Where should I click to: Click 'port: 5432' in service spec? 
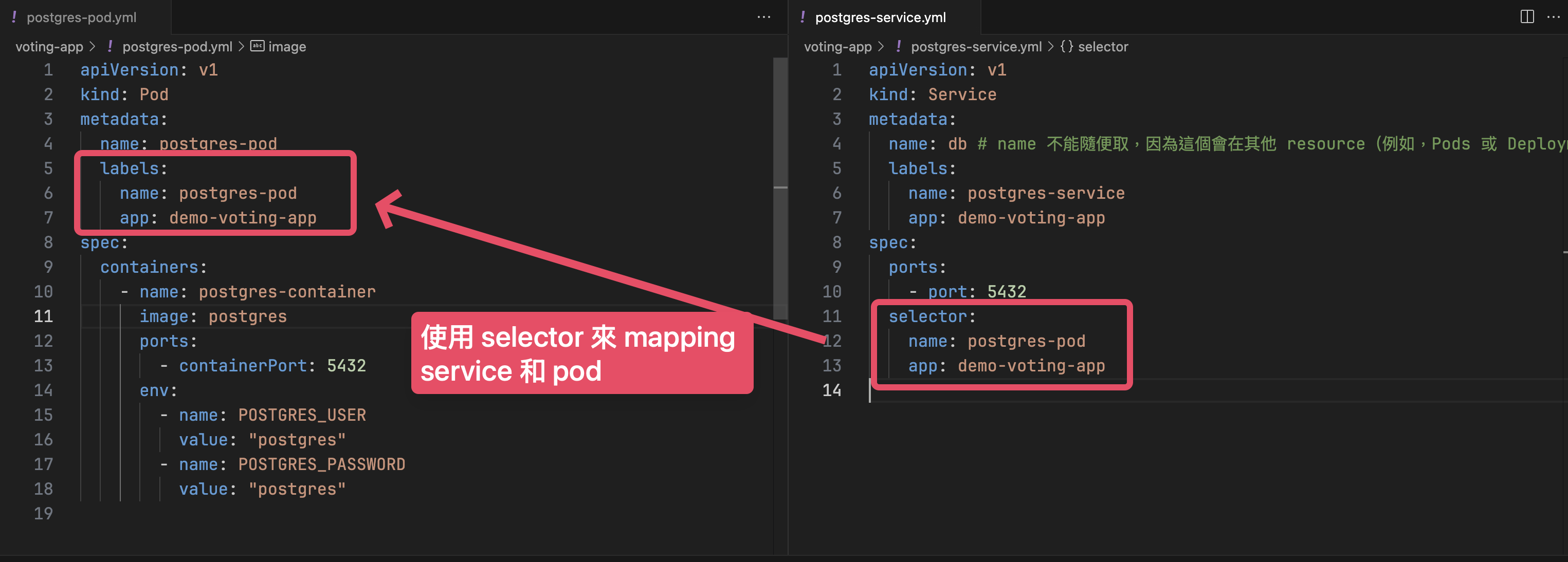coord(977,292)
